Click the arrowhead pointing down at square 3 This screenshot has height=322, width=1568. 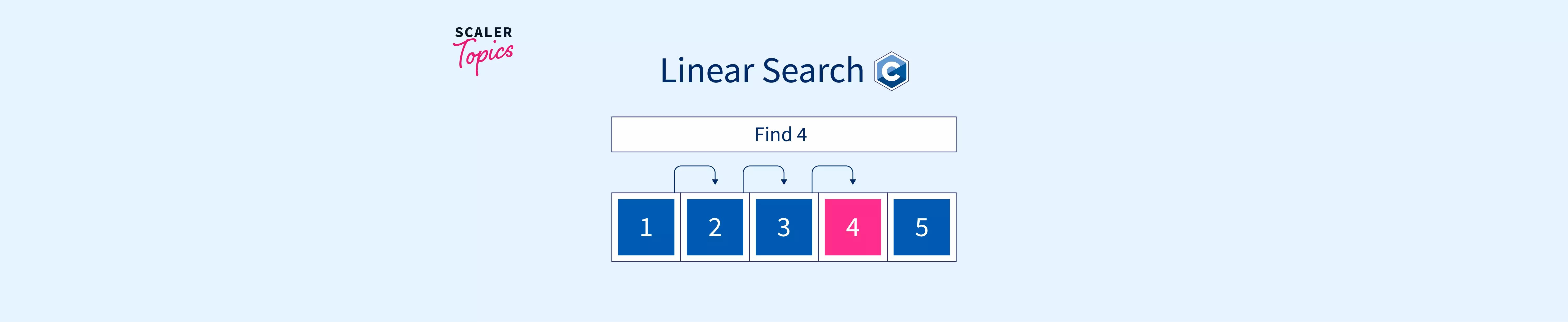(784, 182)
